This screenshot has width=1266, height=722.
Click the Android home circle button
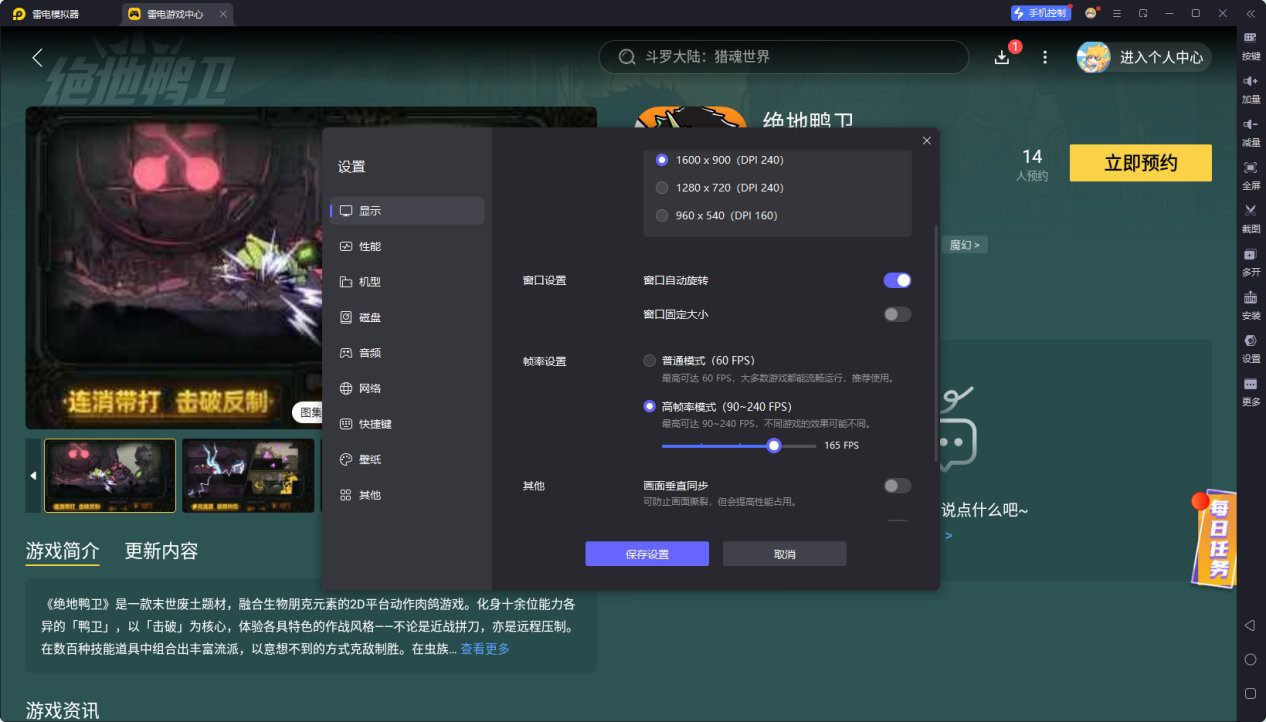[1250, 659]
